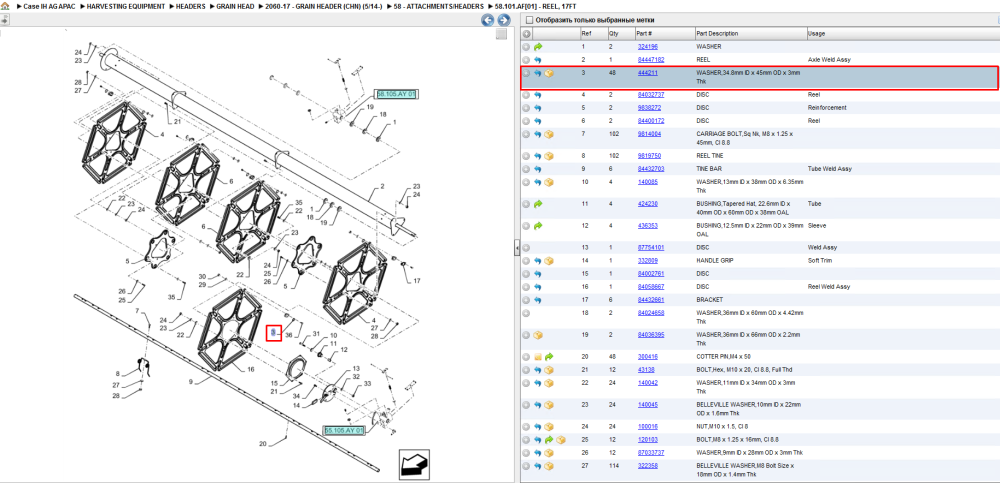Open lower '55.105.AY 01' diagram reference label

pyautogui.click(x=344, y=431)
